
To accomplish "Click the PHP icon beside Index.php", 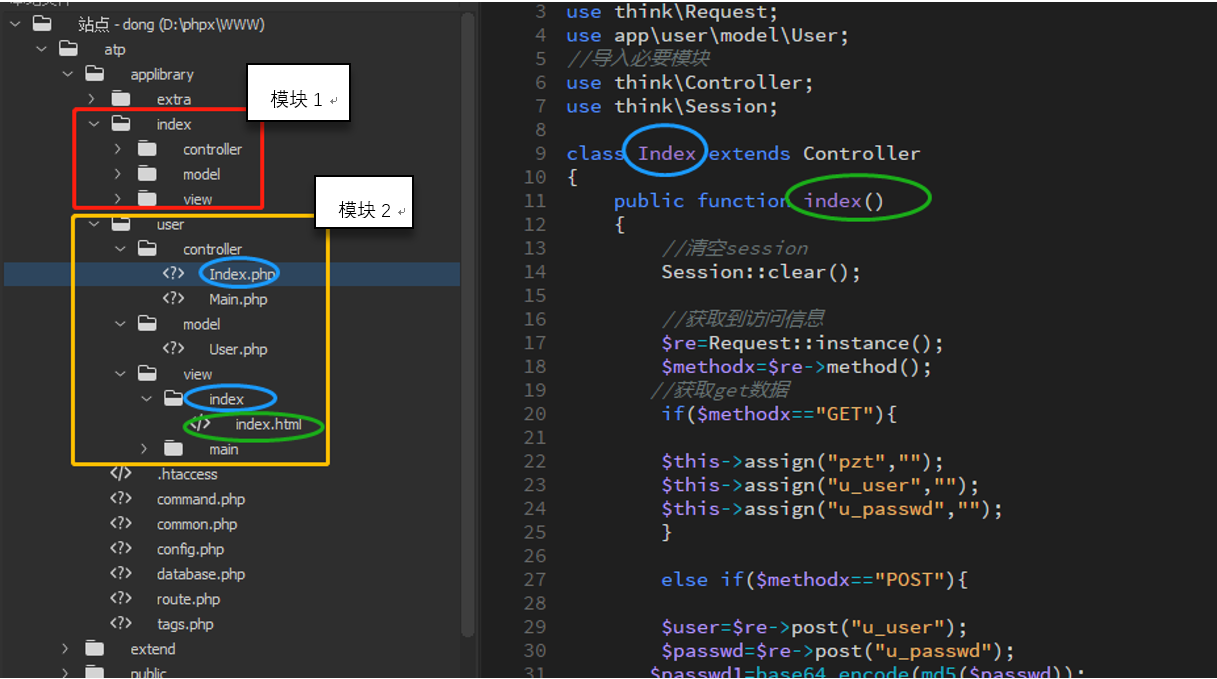I will [x=172, y=273].
